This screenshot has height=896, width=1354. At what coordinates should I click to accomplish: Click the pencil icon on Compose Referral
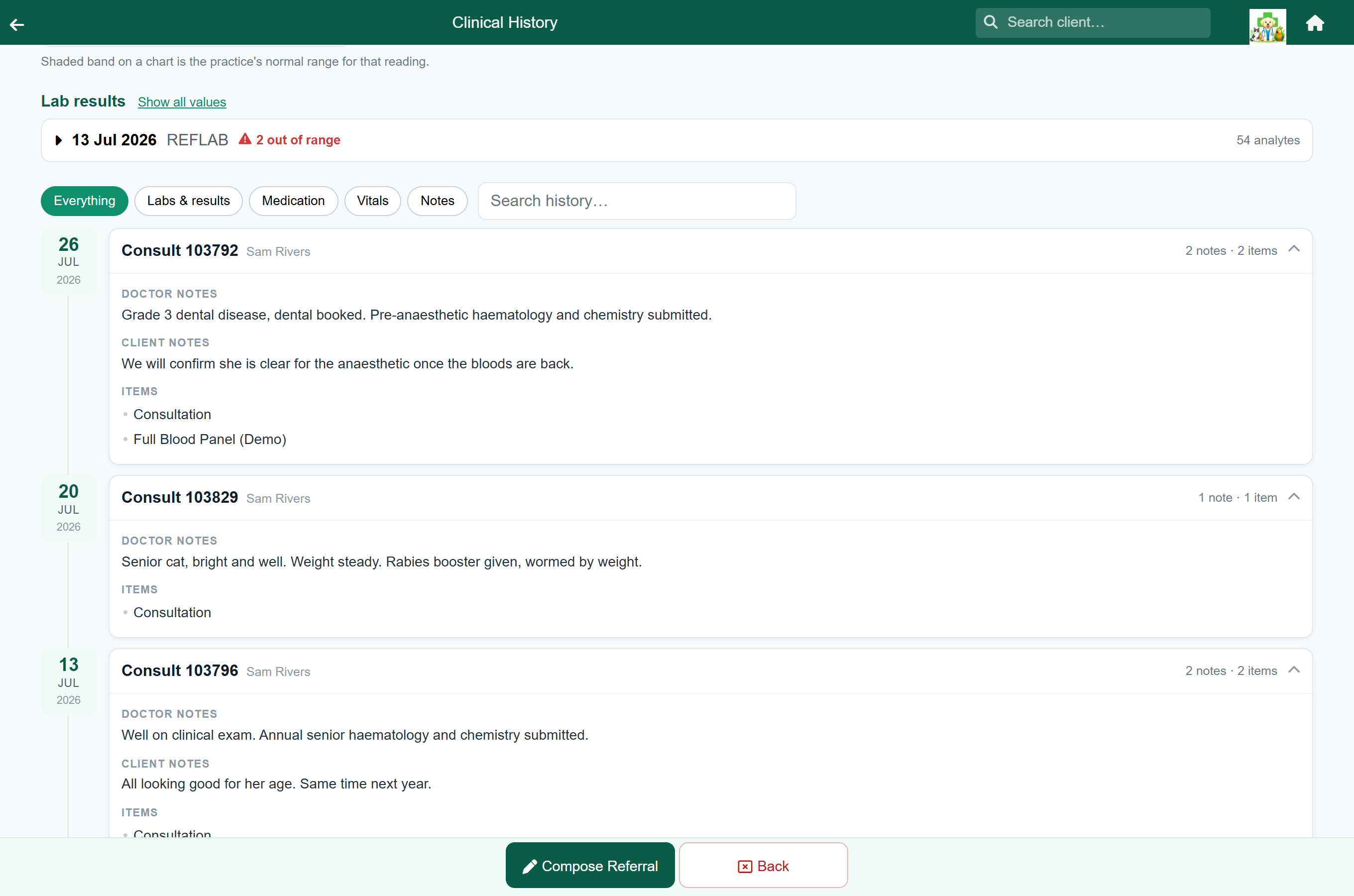tap(529, 866)
